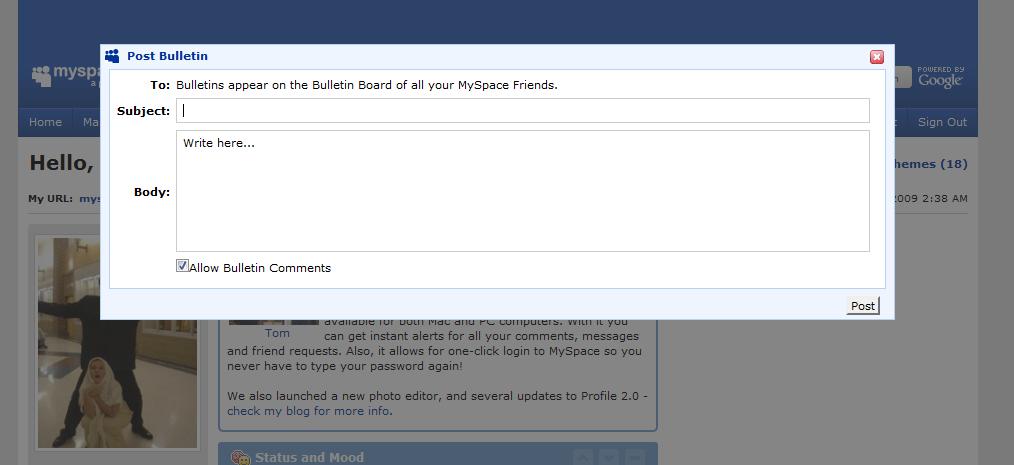The height and width of the screenshot is (465, 1014).
Task: Click the Post Bulletin dialog title
Action: coord(167,56)
